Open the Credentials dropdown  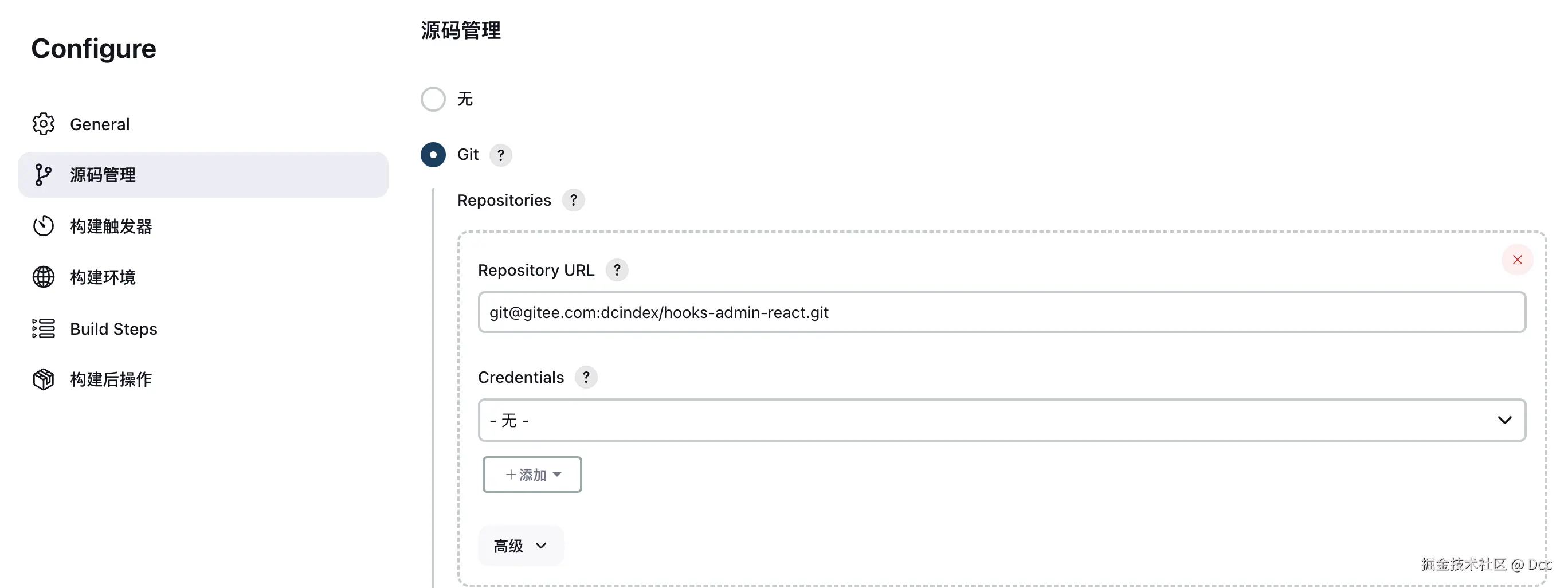point(1001,420)
